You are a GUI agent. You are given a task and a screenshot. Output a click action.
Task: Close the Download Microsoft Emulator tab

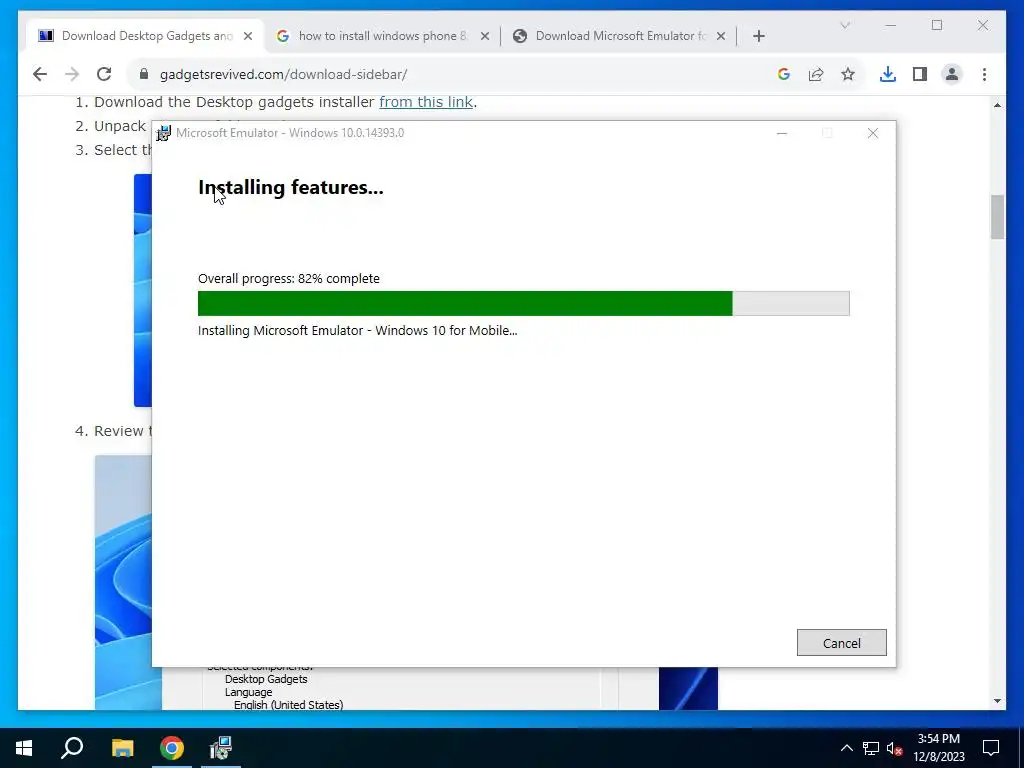coord(721,36)
